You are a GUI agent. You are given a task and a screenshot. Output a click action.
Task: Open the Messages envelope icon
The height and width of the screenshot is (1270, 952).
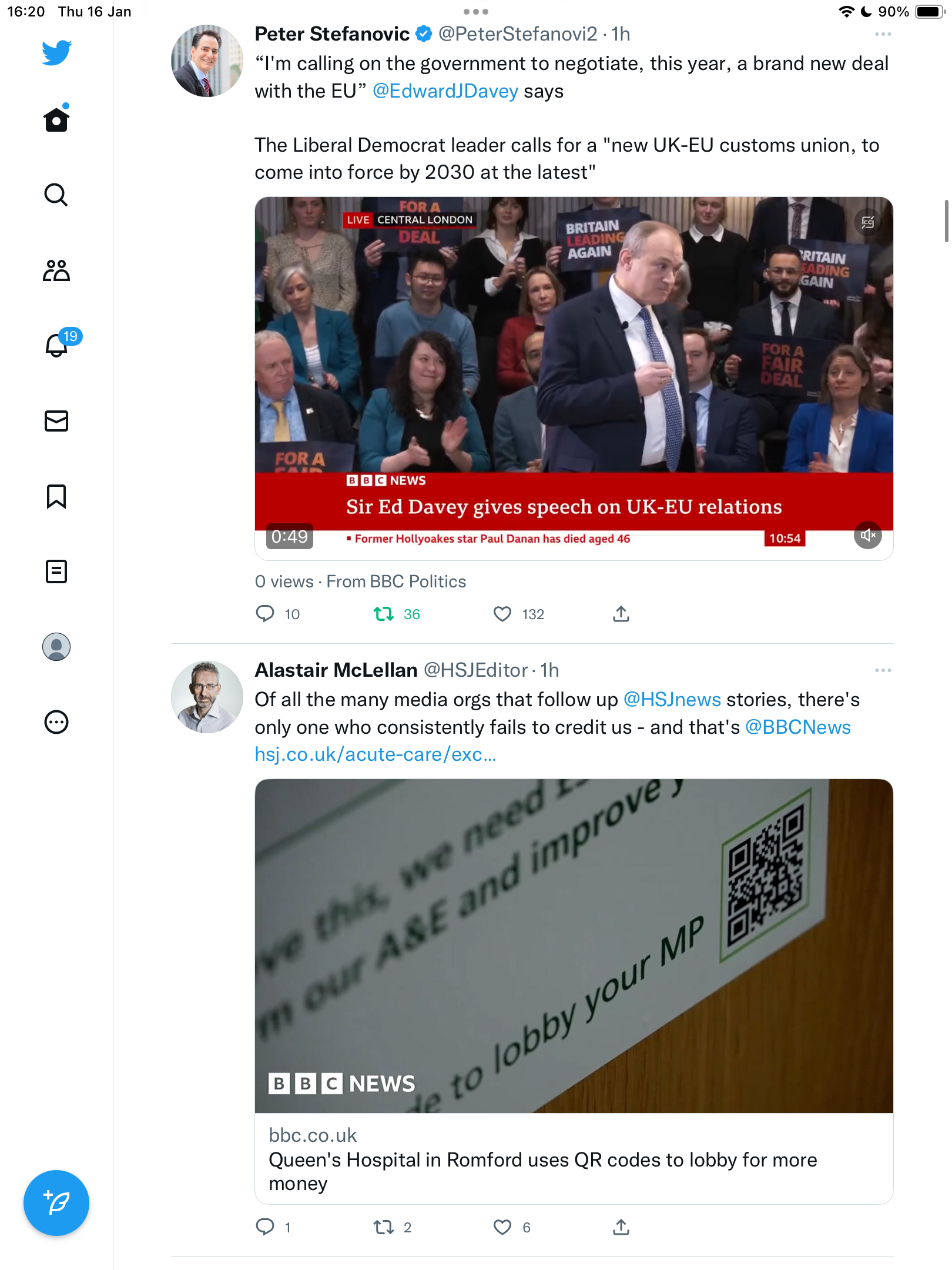[56, 421]
